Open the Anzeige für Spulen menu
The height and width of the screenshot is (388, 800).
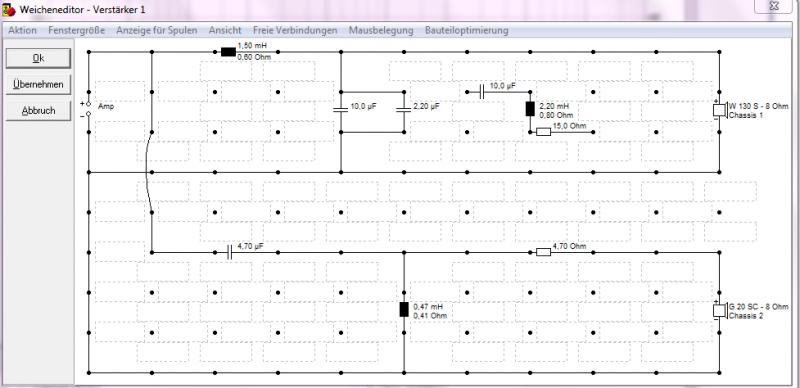coord(157,31)
